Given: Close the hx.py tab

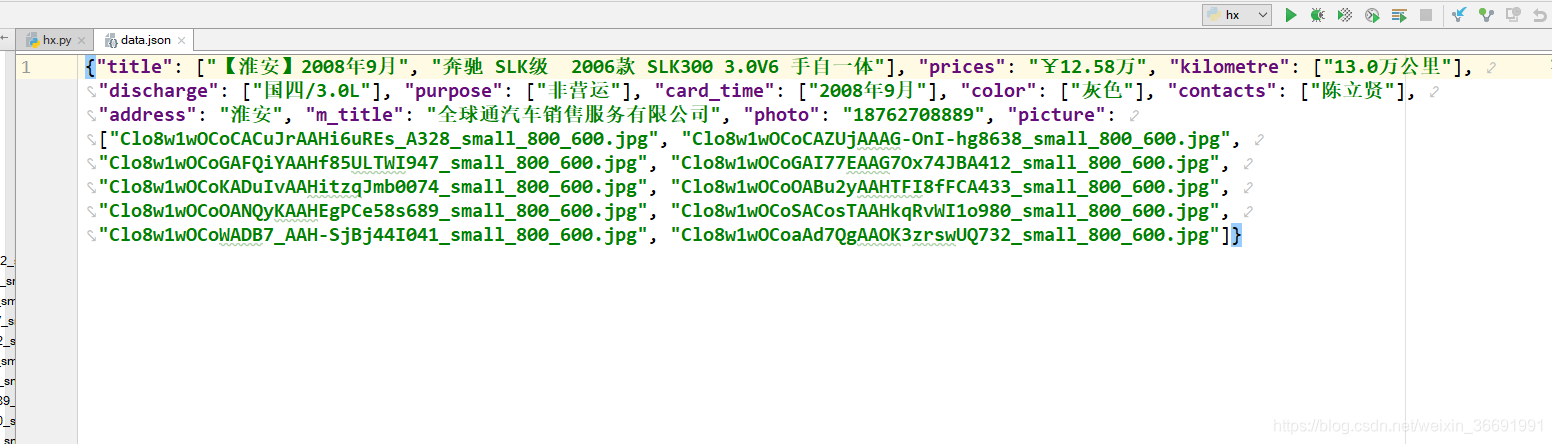Looking at the screenshot, I should point(82,41).
